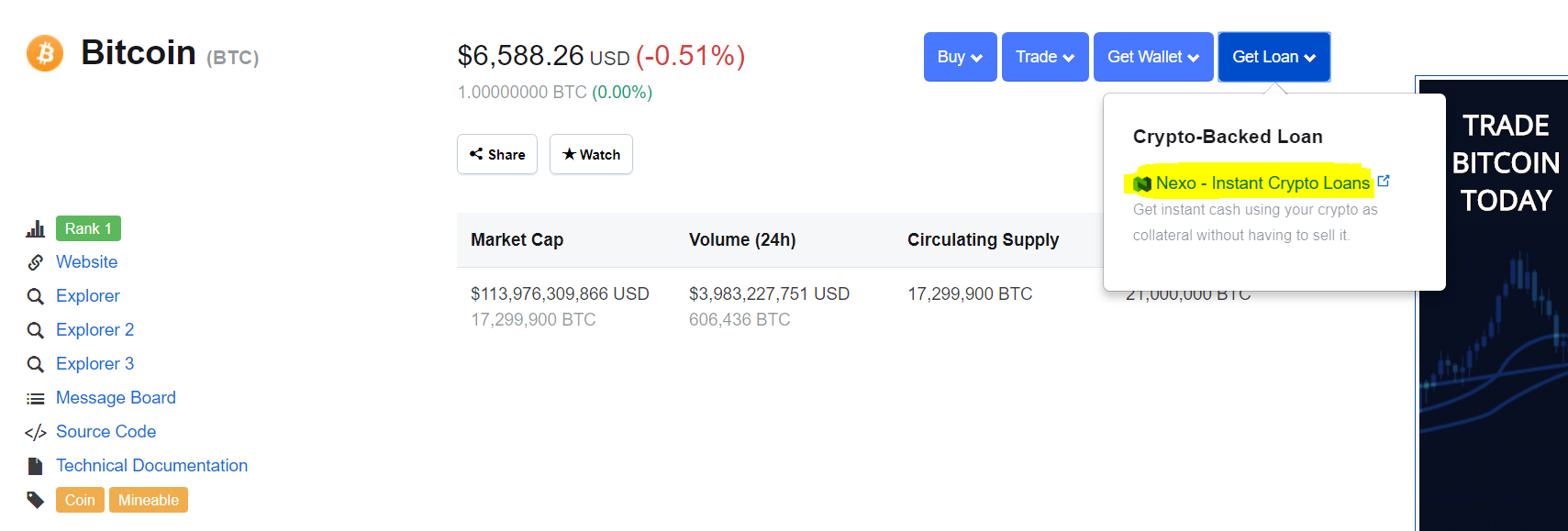
Task: Click the external link icon after Nexo
Action: click(x=1384, y=182)
